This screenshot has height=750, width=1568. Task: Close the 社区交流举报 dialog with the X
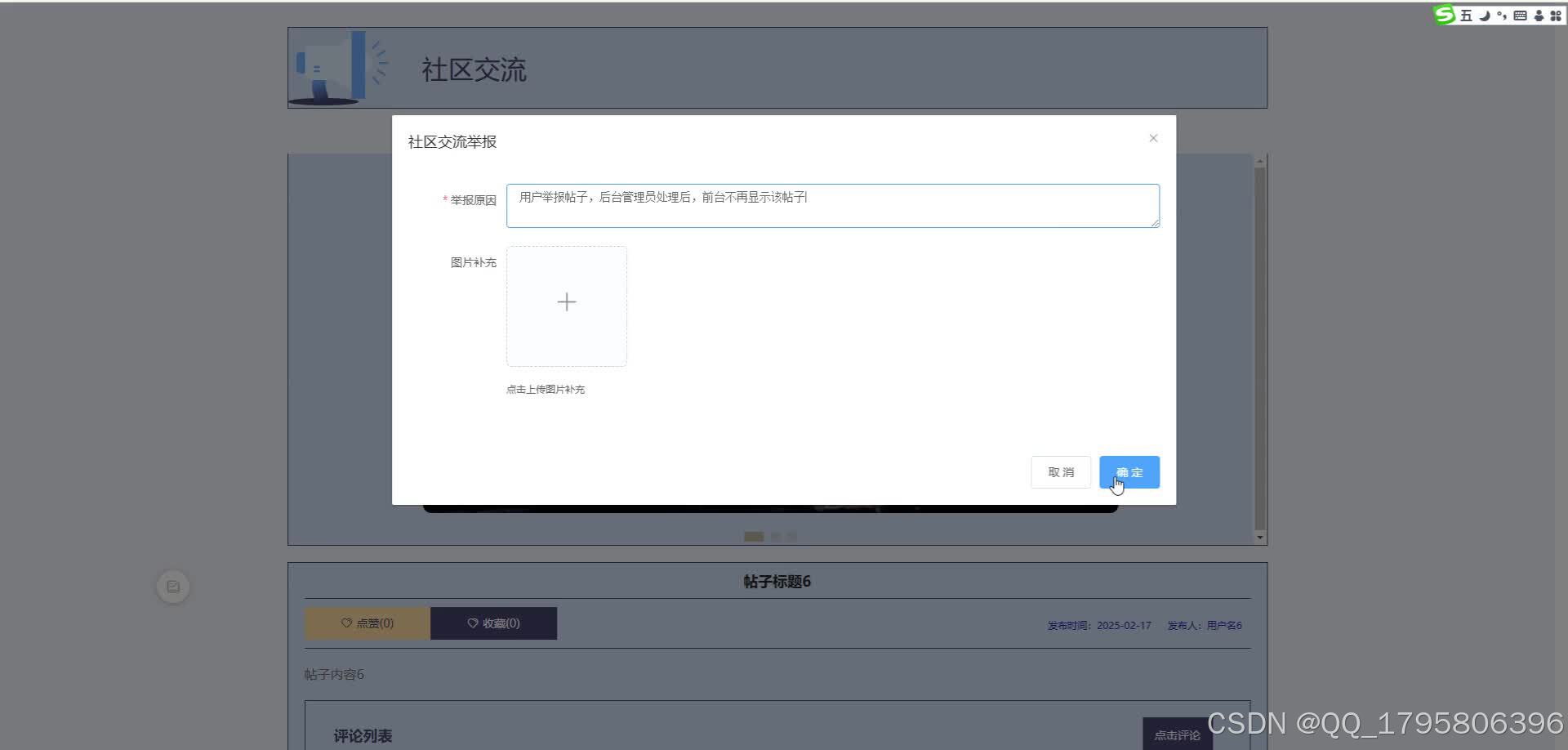(1153, 138)
